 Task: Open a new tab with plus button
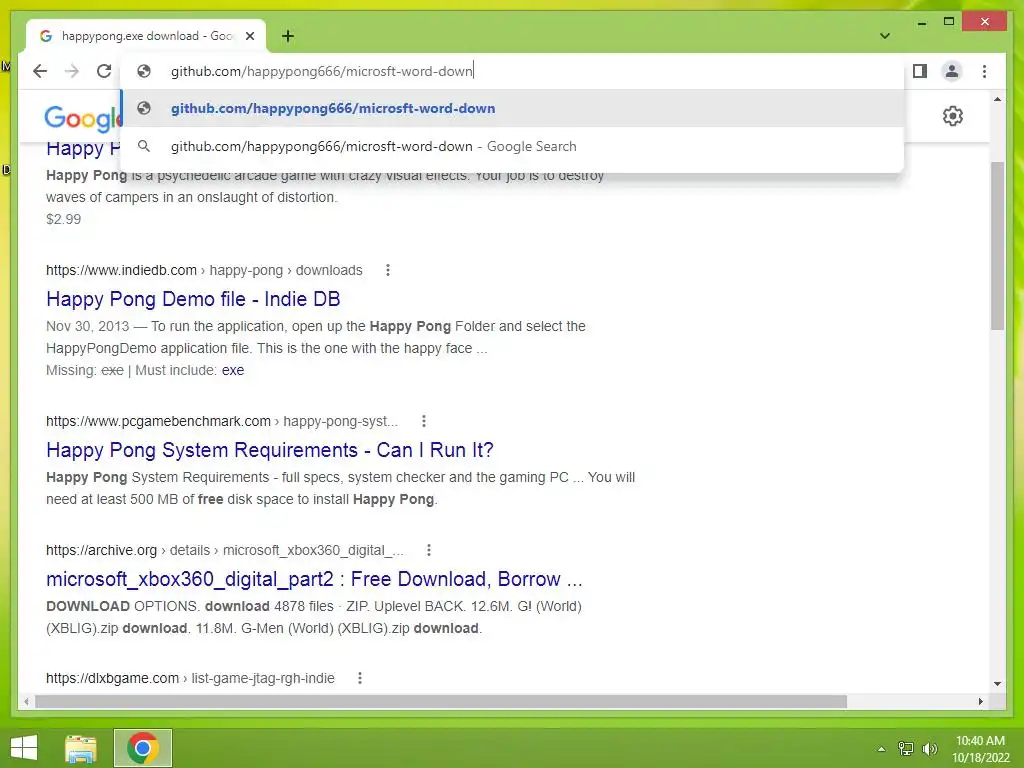(x=288, y=36)
